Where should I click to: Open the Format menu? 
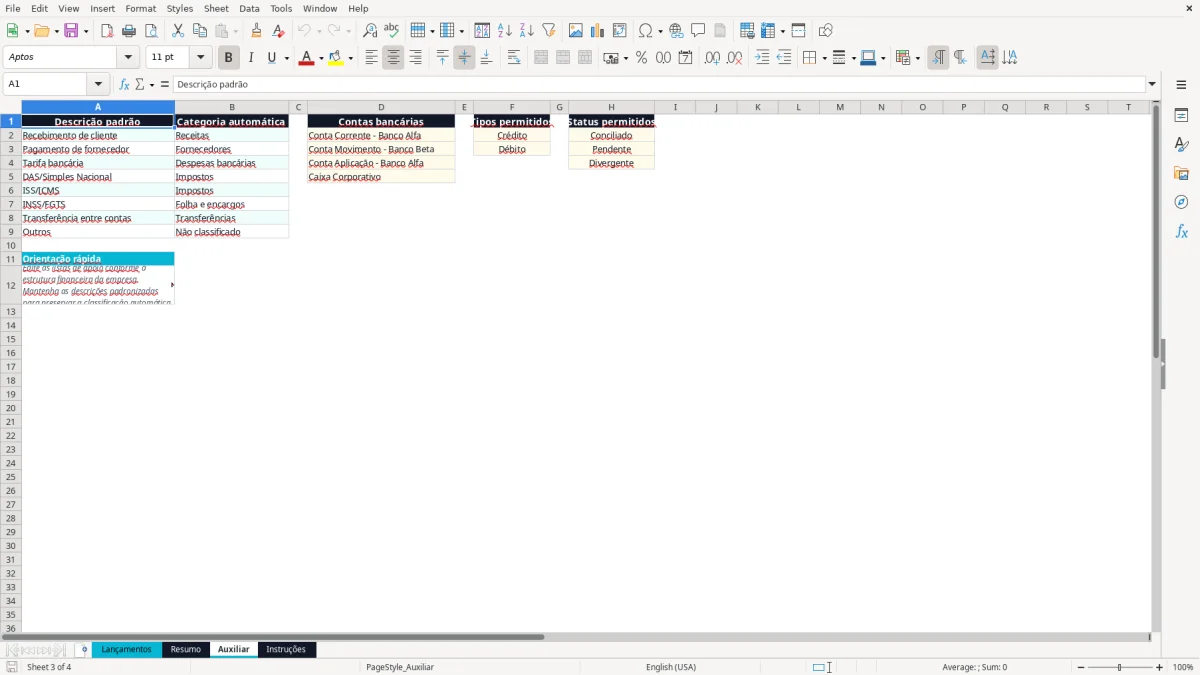140,8
